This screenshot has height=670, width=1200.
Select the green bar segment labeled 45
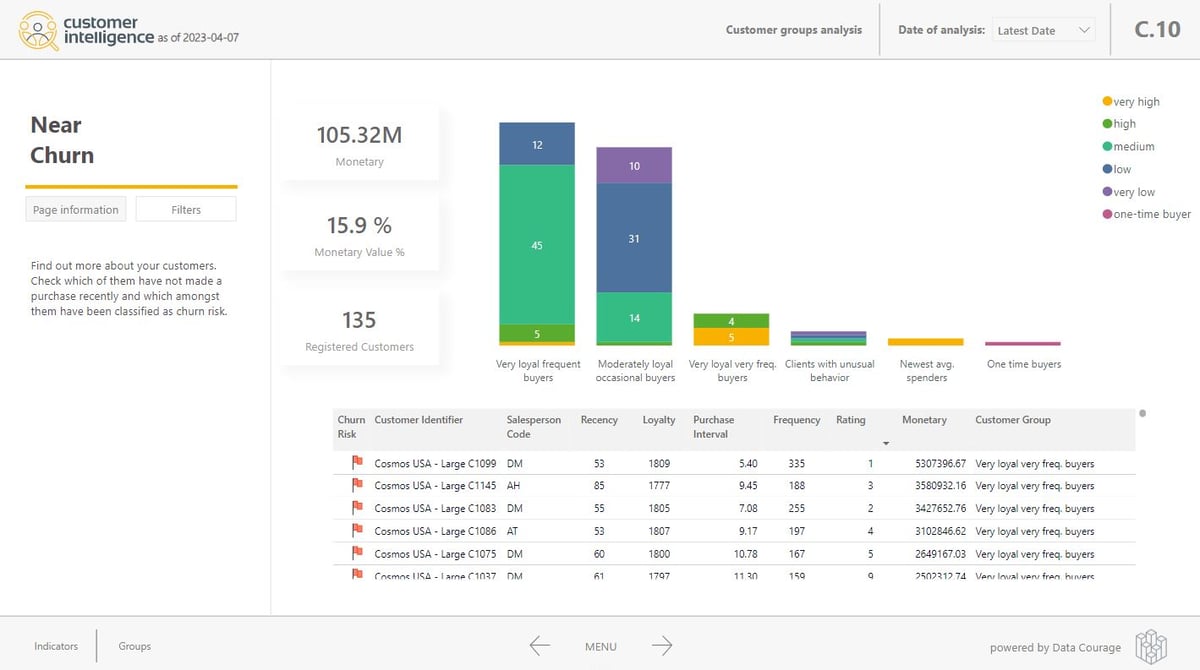coord(537,245)
